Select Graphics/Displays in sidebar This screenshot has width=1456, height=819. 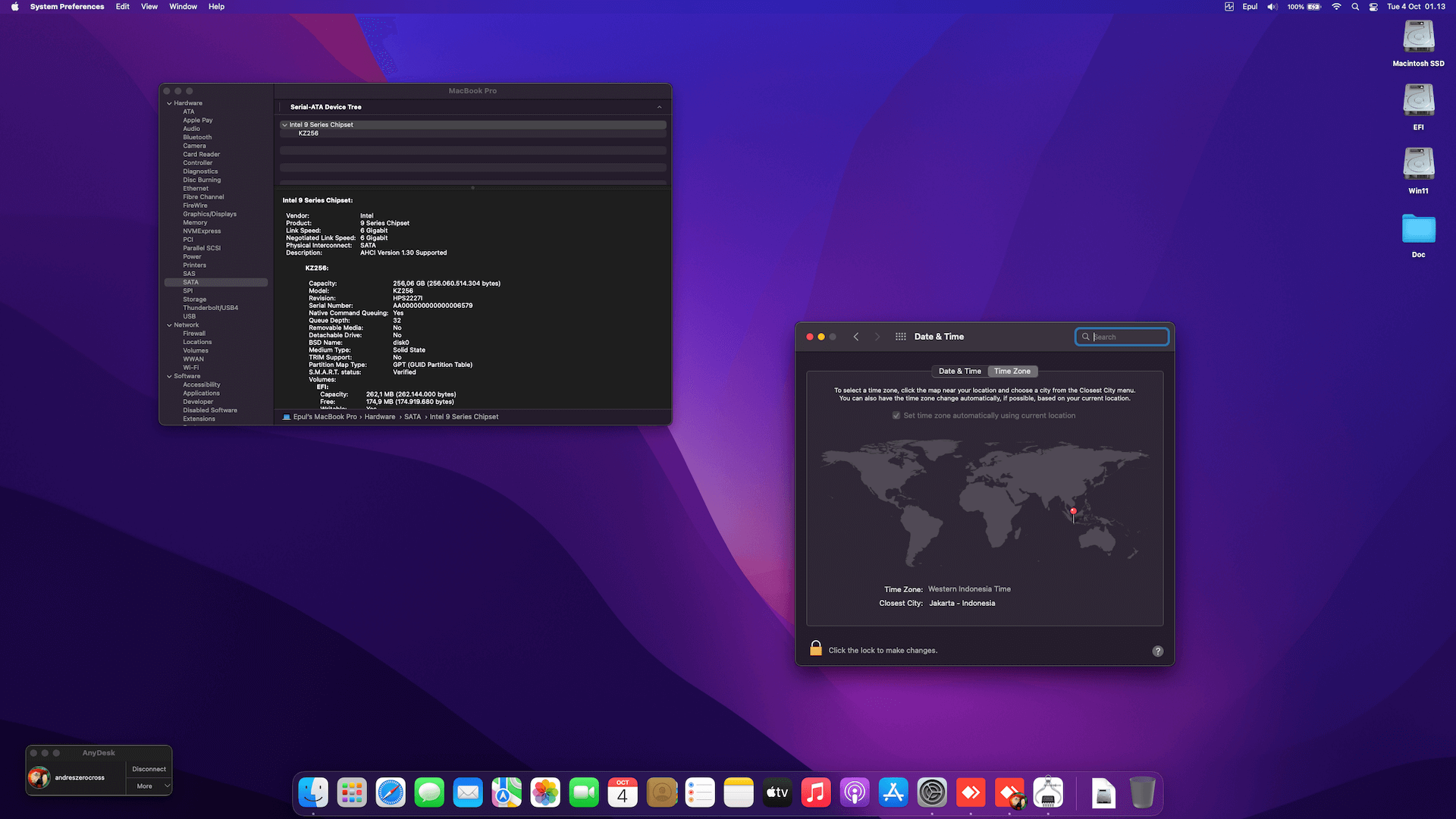[209, 215]
